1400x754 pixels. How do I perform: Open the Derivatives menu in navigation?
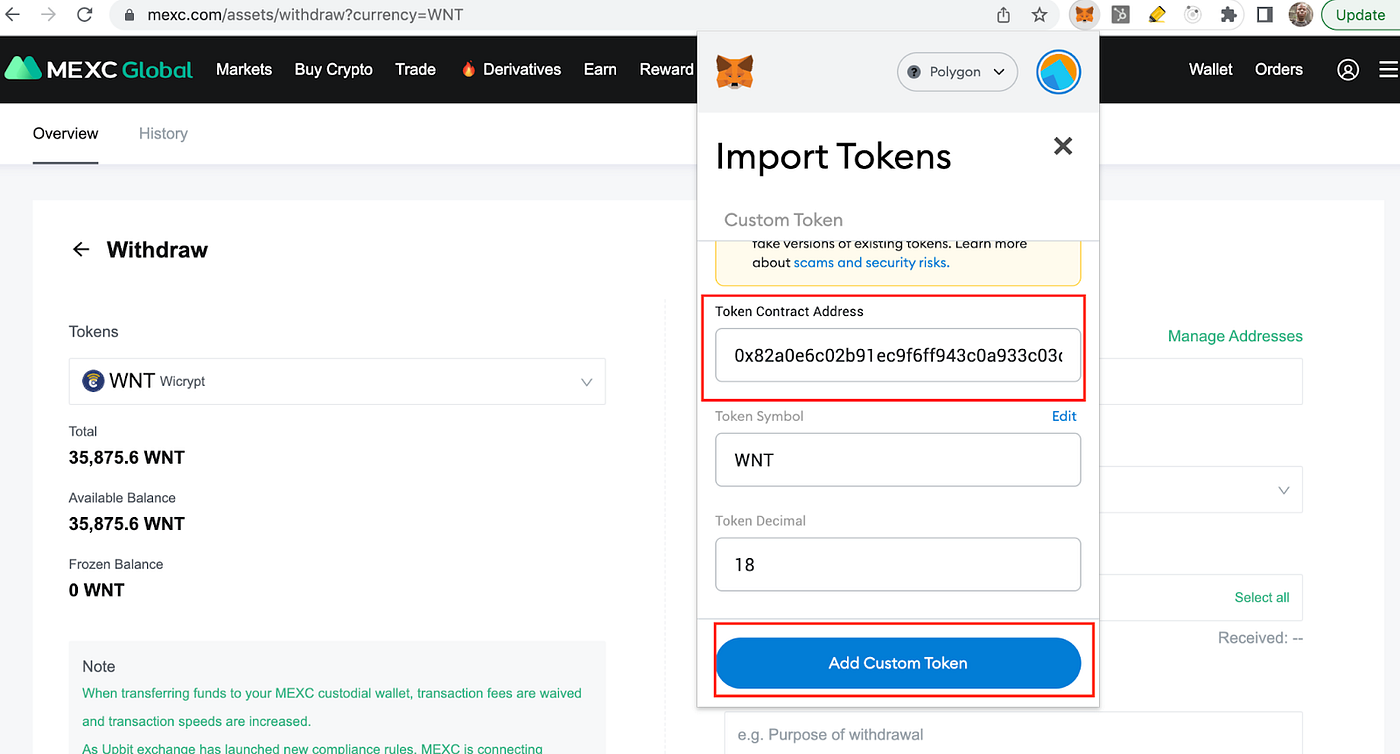pos(511,69)
